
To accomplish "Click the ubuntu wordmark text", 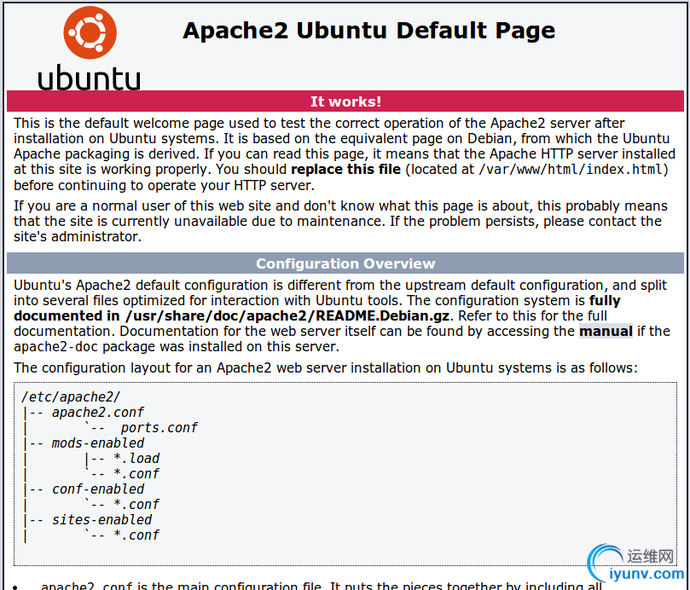I will pos(89,77).
